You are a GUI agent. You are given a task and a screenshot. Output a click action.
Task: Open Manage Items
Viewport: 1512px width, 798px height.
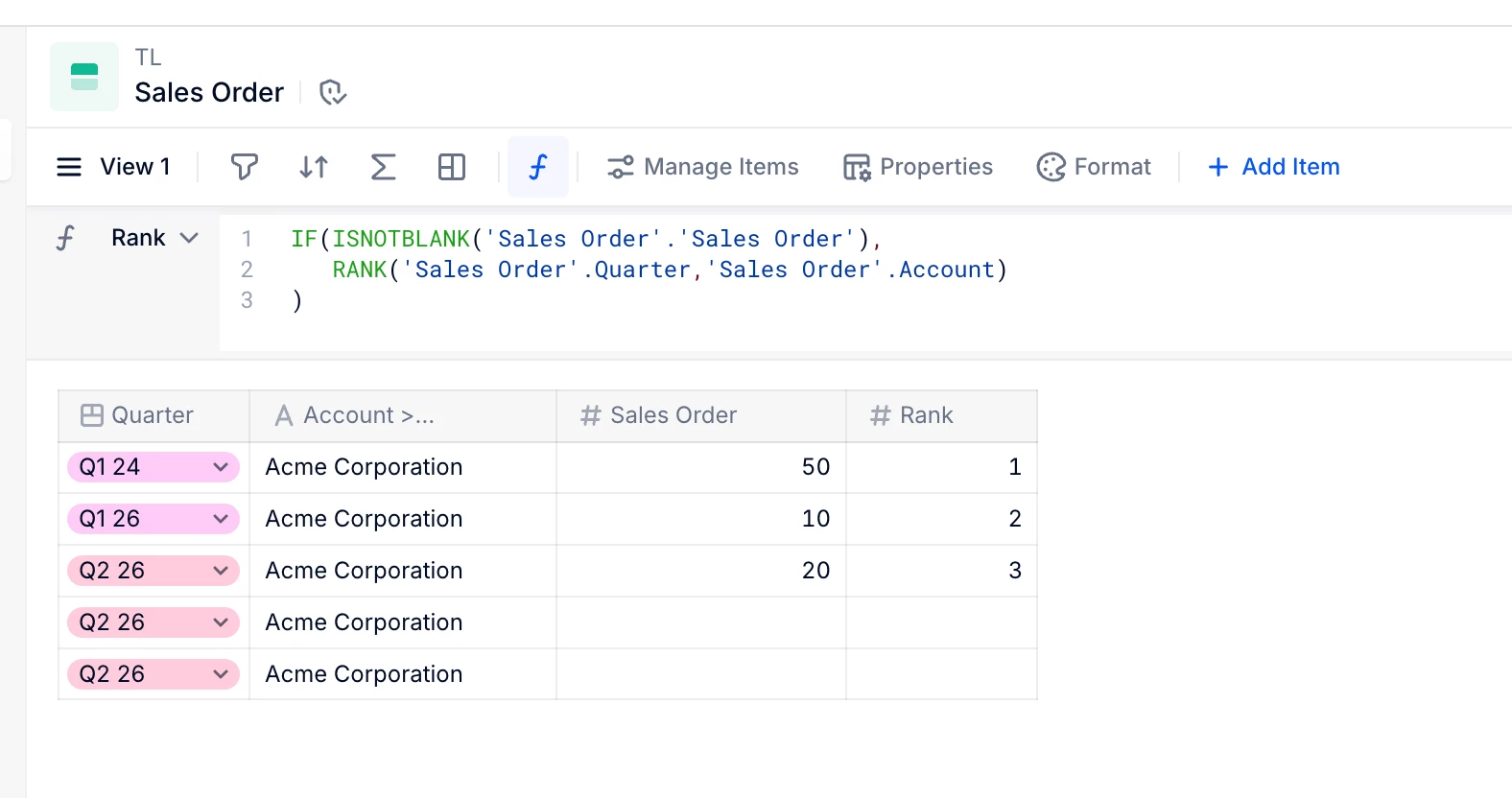[x=702, y=167]
